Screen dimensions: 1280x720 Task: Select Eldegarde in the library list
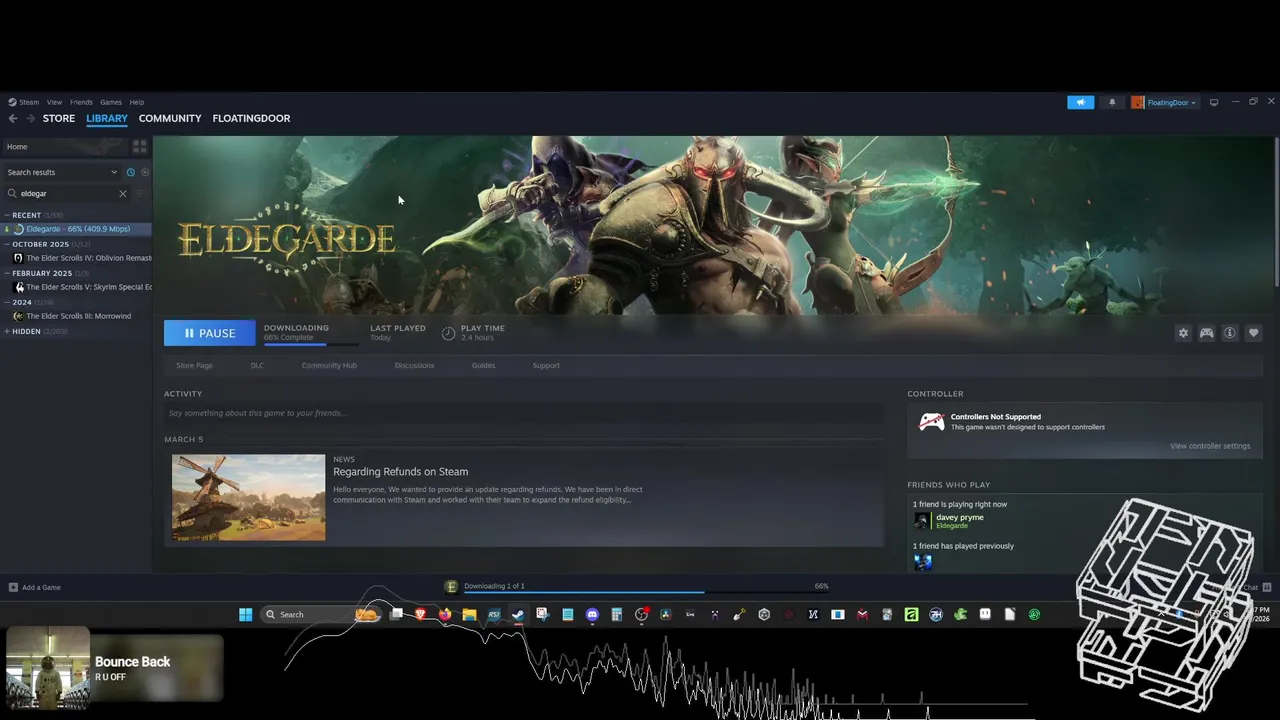(76, 229)
